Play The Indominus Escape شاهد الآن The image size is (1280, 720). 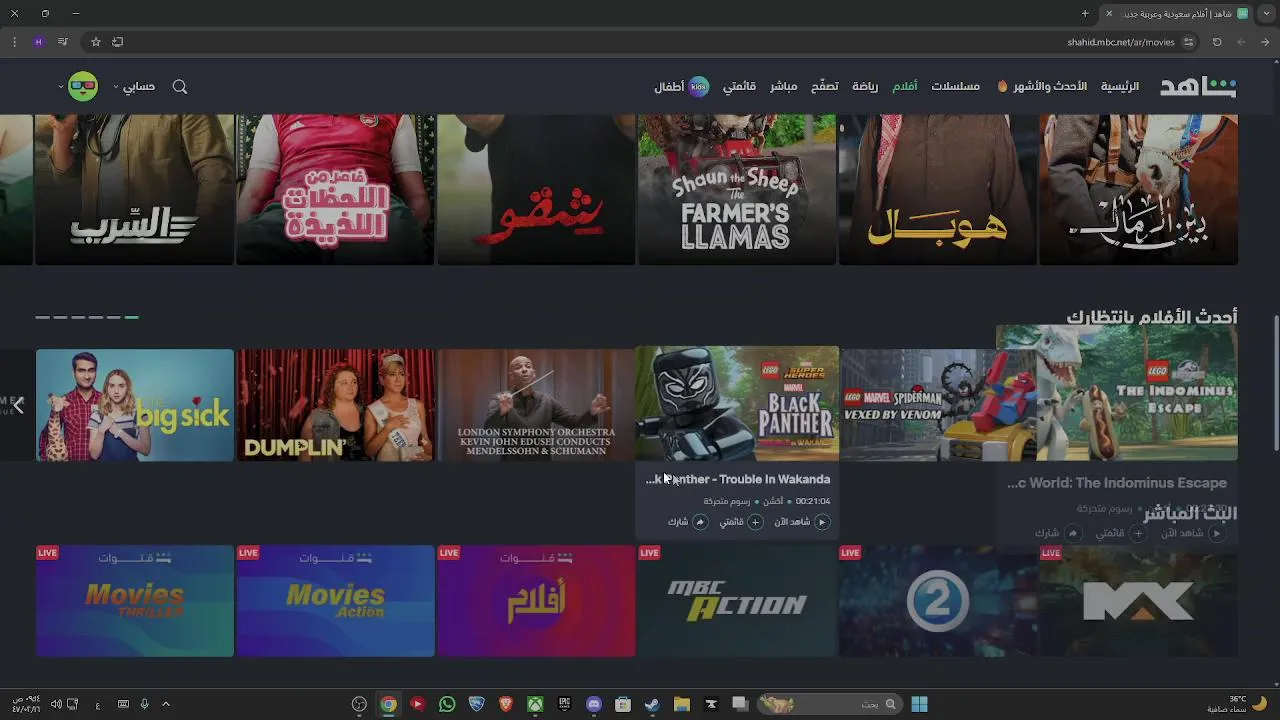pyautogui.click(x=1192, y=534)
